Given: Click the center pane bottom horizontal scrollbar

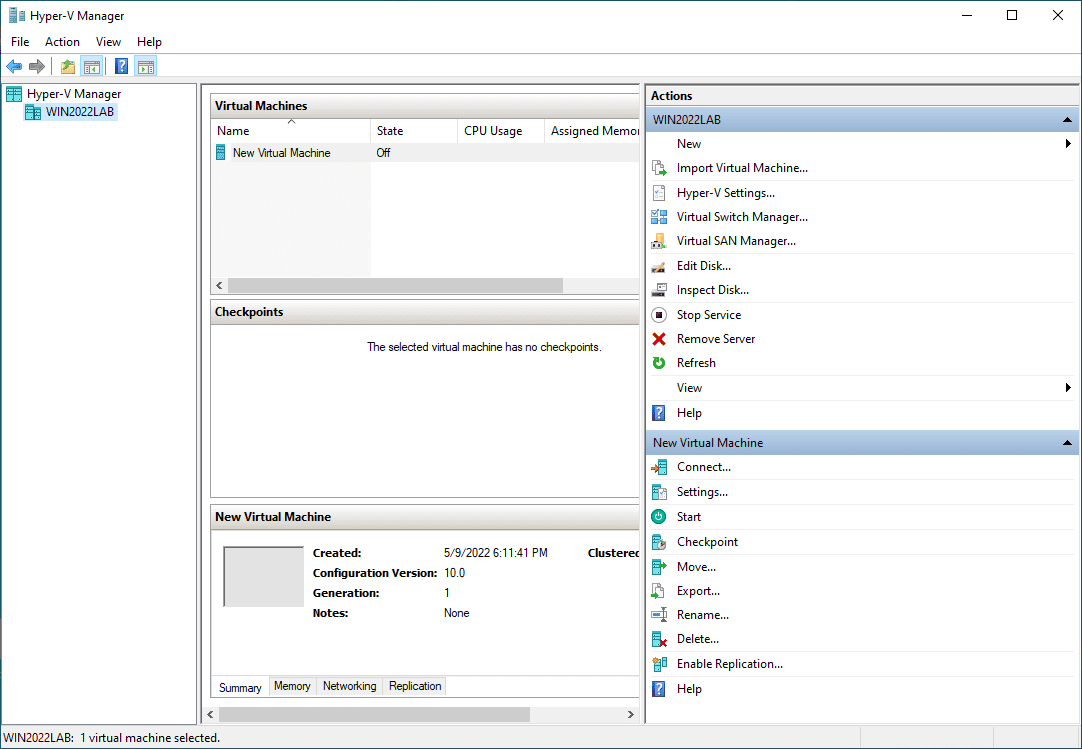Looking at the screenshot, I should [x=374, y=714].
